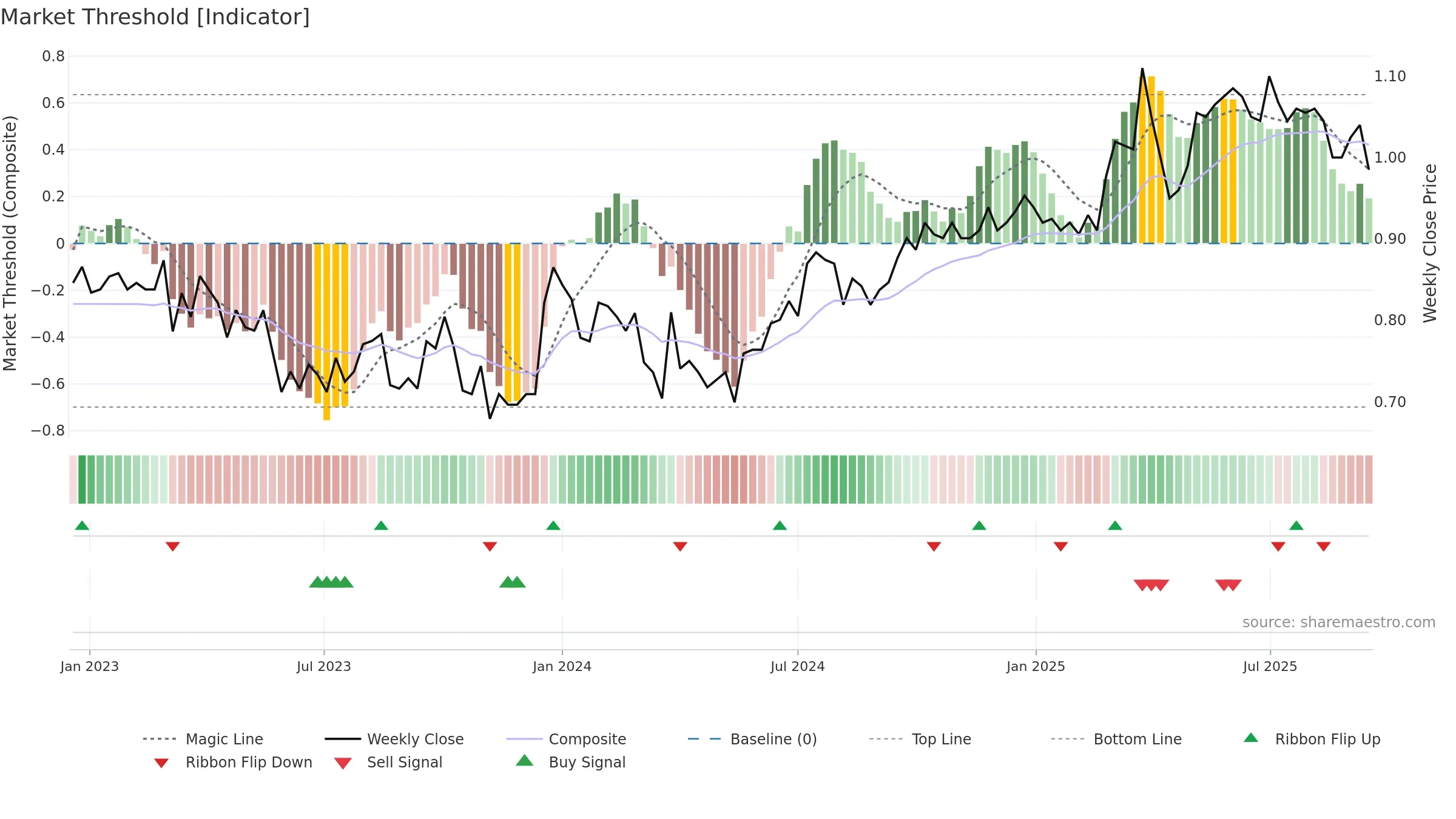1456x819 pixels.
Task: Click the sharemaestro.com source text
Action: click(x=1338, y=622)
